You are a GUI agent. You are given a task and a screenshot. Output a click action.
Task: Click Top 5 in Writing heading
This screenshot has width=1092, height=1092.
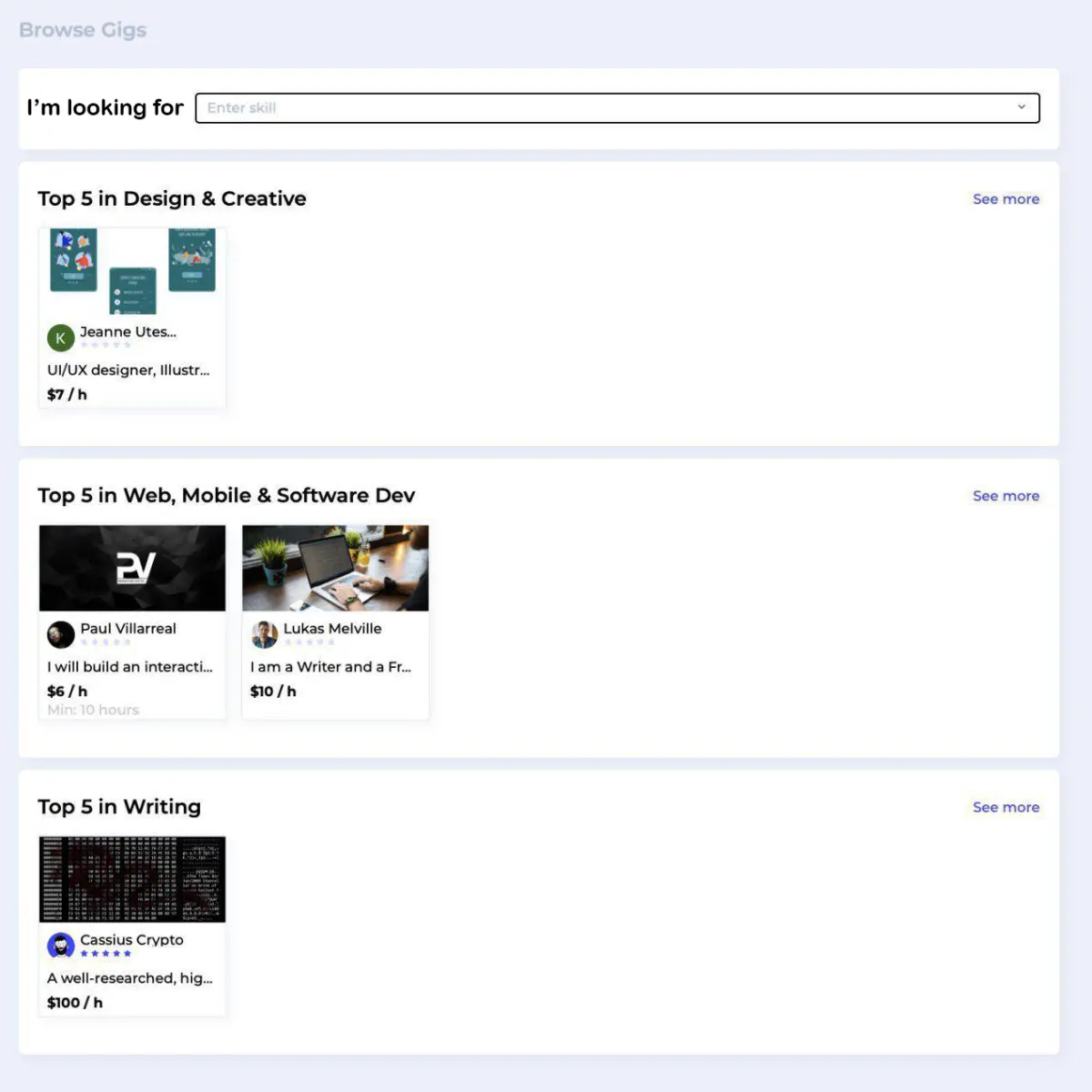coord(119,806)
